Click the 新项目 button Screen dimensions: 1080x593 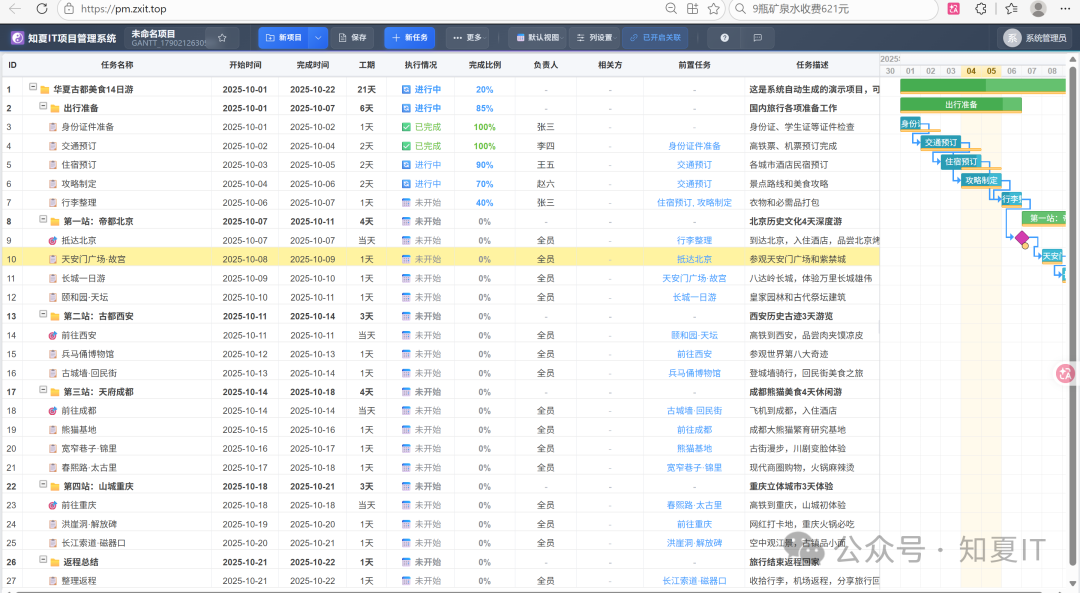tap(284, 38)
